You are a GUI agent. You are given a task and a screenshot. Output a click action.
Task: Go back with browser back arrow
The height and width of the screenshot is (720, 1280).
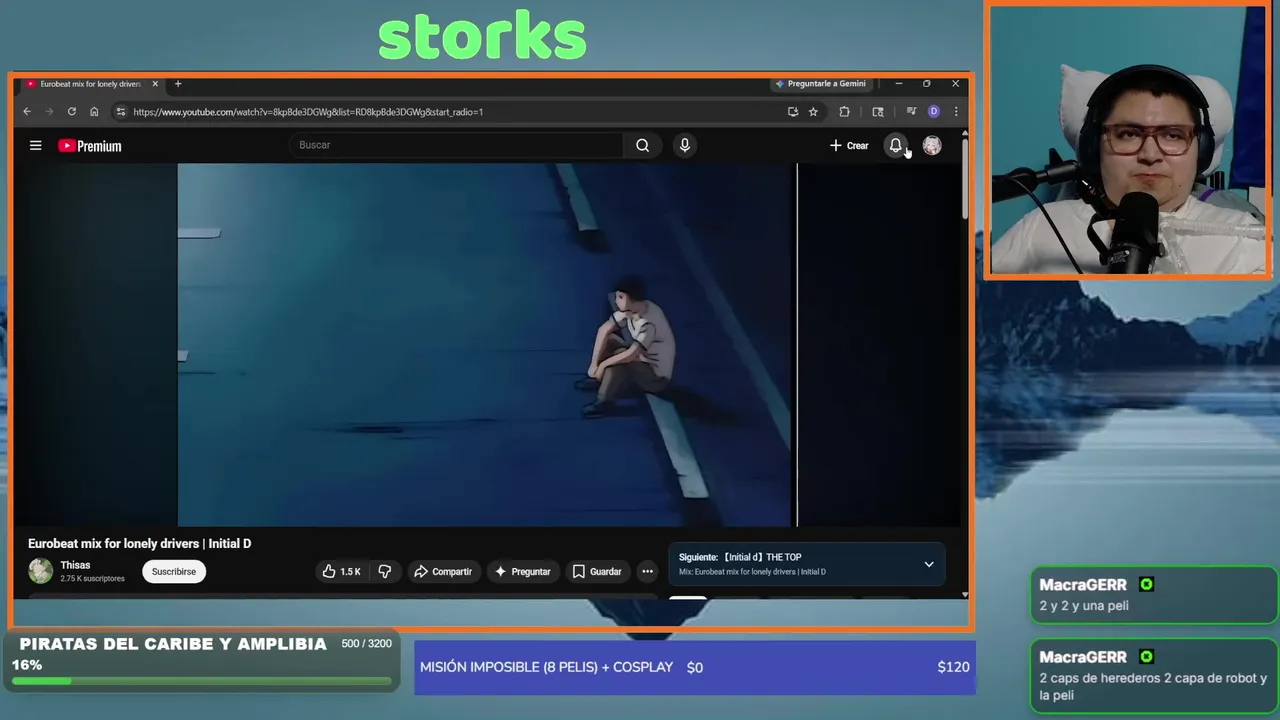28,112
